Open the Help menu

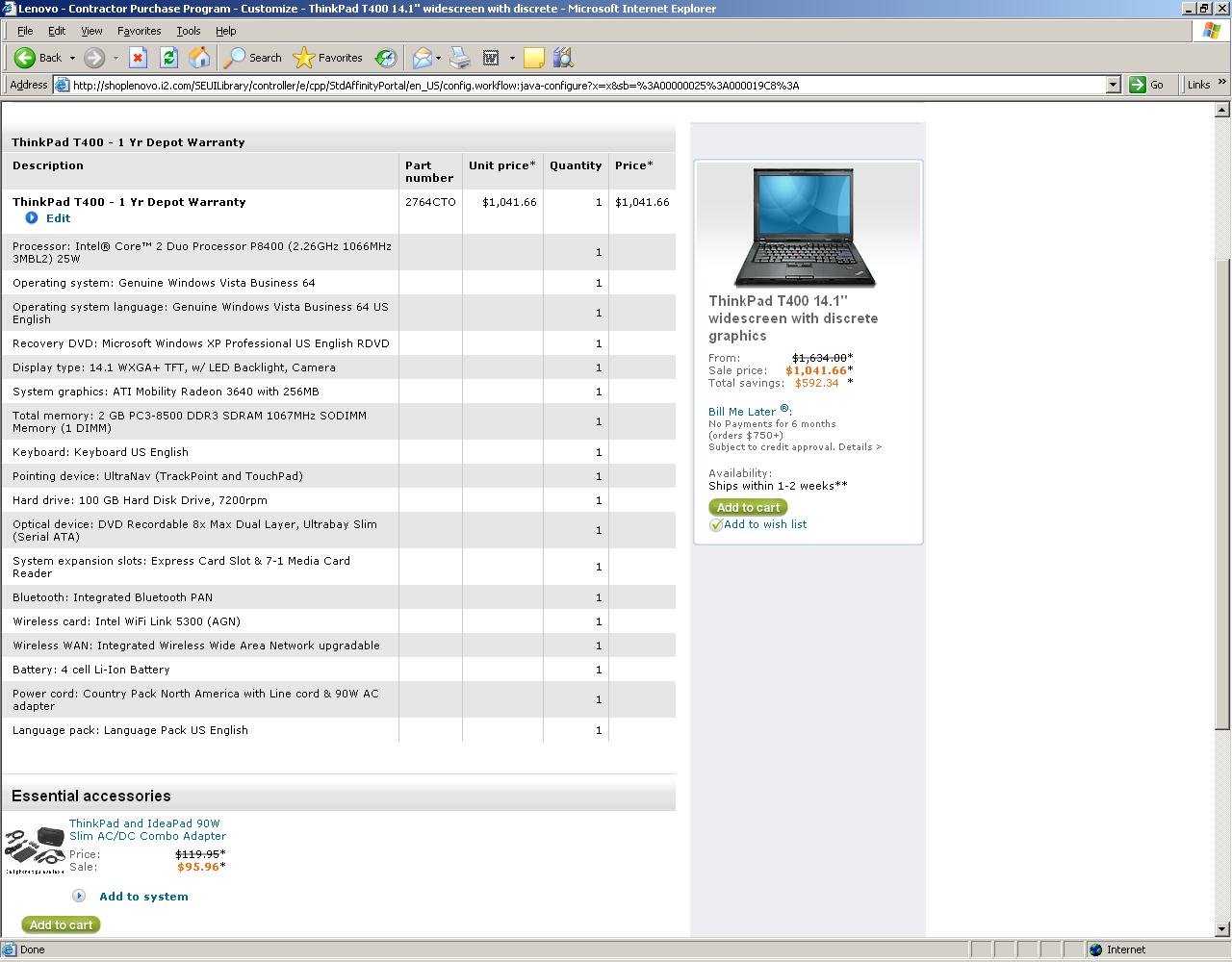pos(226,31)
